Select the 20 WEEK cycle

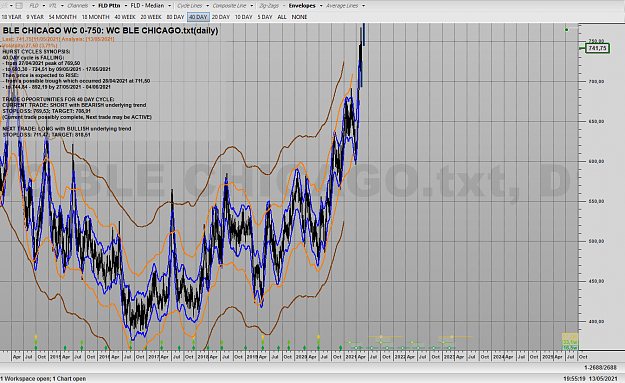tap(151, 17)
